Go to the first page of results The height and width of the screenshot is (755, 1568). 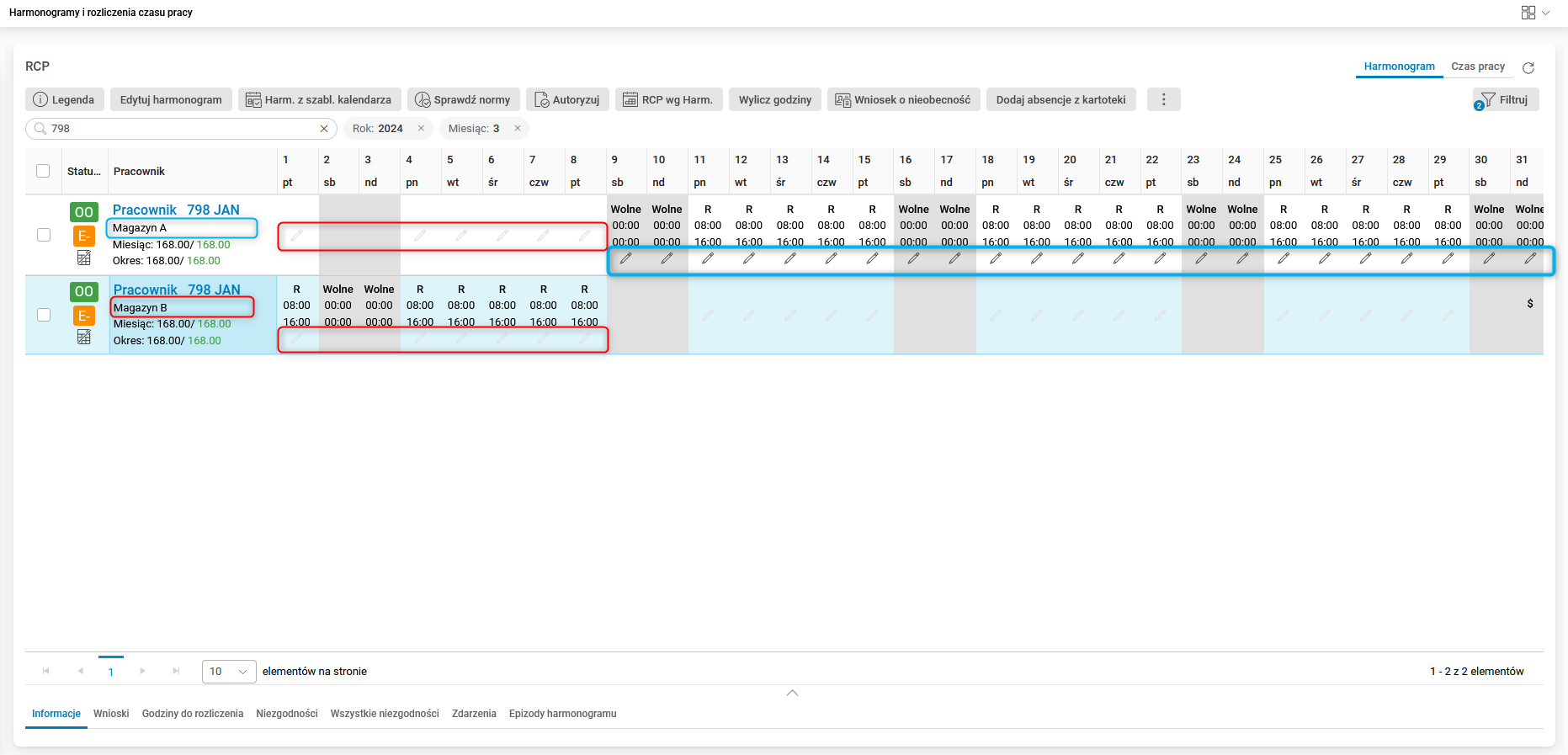(45, 671)
